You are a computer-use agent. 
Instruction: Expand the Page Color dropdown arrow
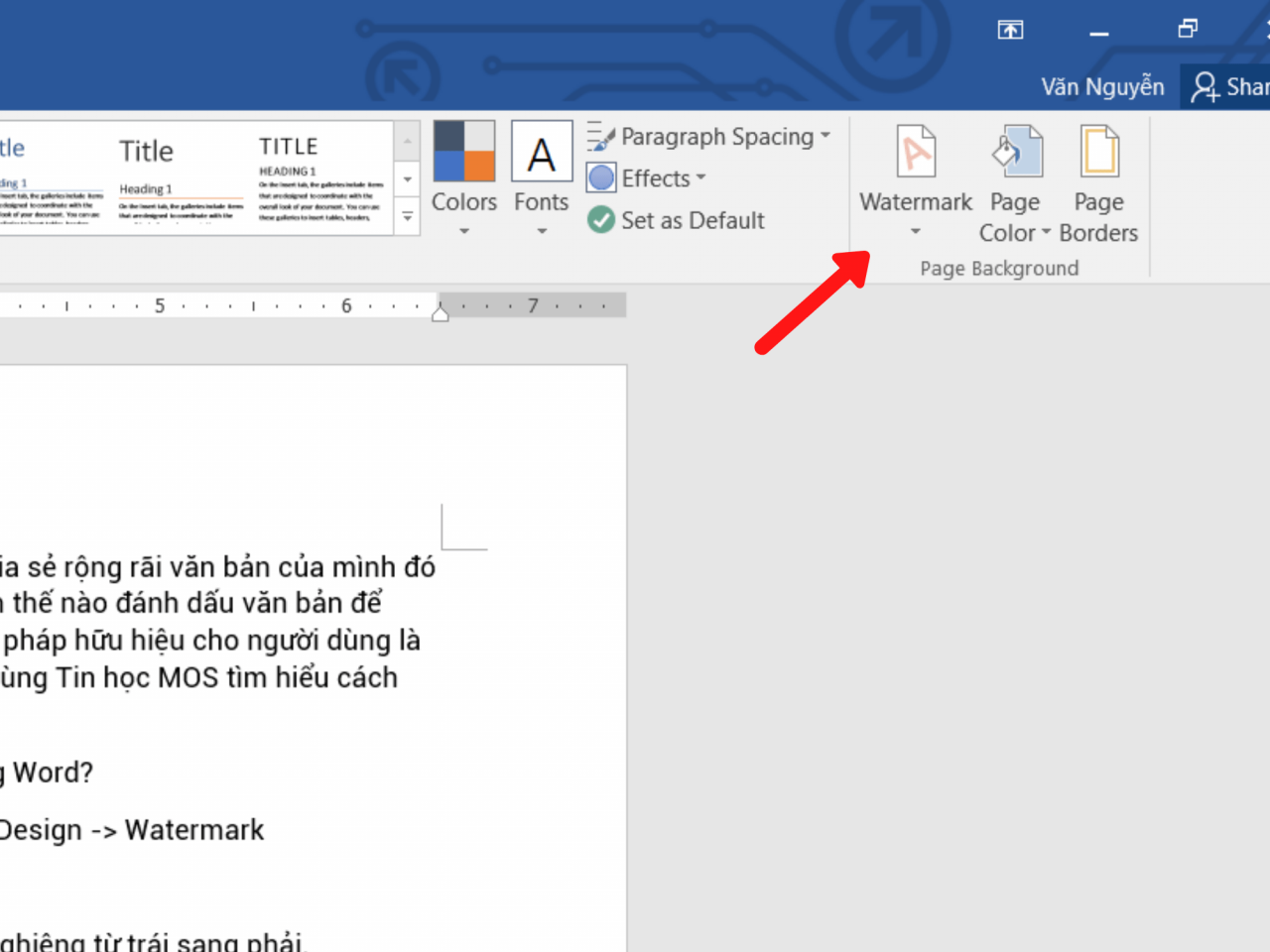coord(1046,233)
